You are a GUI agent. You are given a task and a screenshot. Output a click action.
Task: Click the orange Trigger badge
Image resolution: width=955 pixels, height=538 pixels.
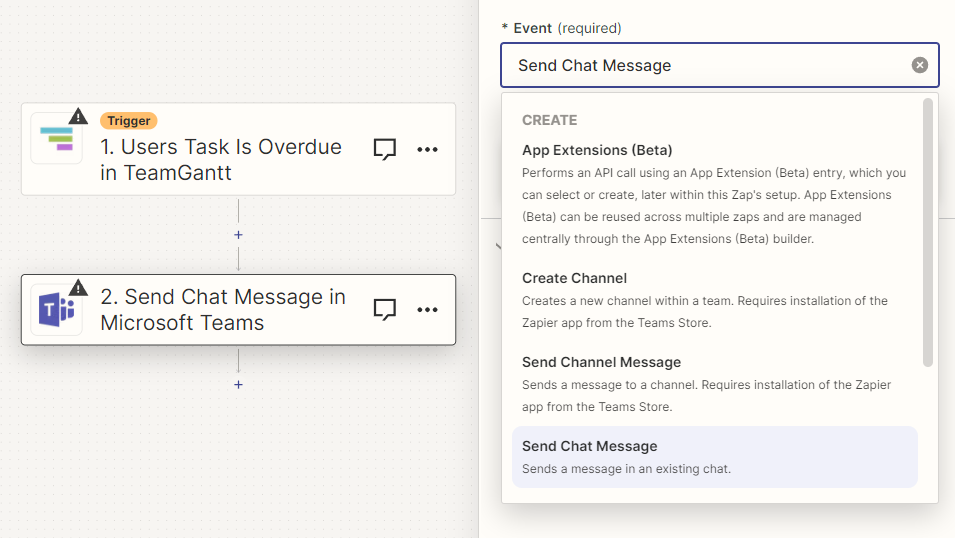128,121
